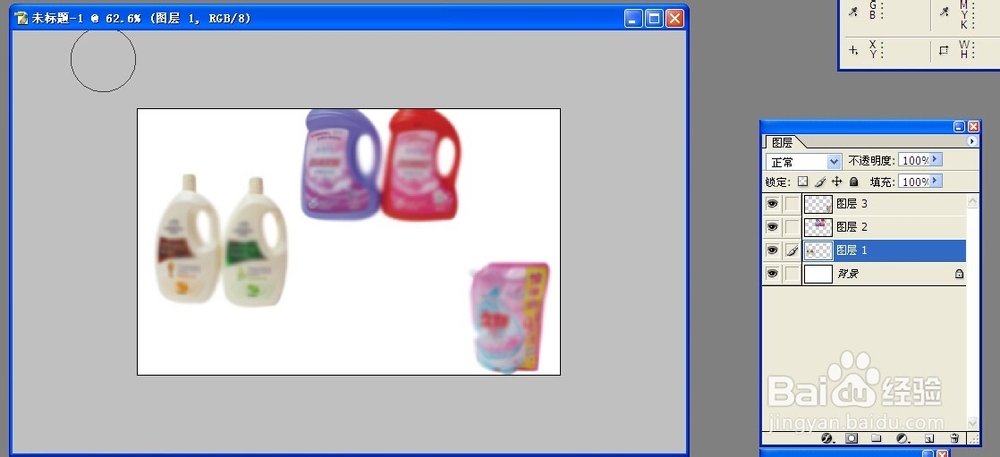This screenshot has width=1000, height=457.
Task: Add a layer style in Layers panel
Action: point(828,439)
